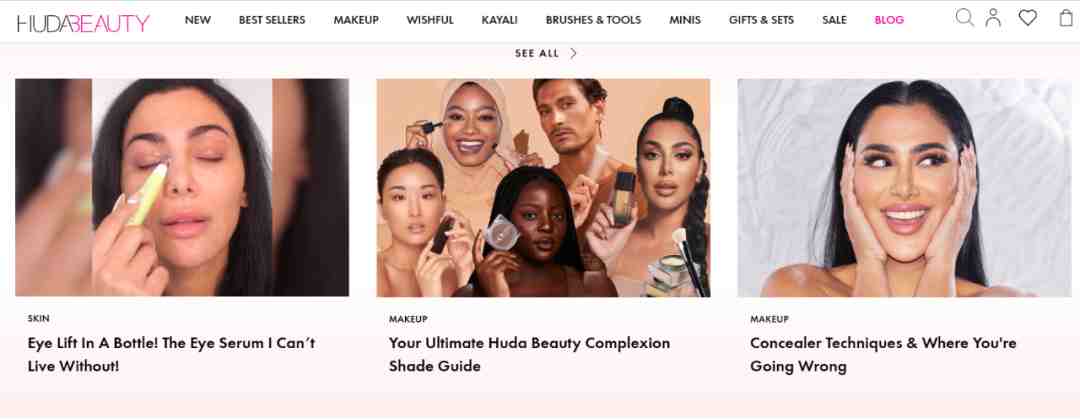This screenshot has width=1080, height=419.
Task: Click the arrow next to See All
Action: (x=573, y=53)
